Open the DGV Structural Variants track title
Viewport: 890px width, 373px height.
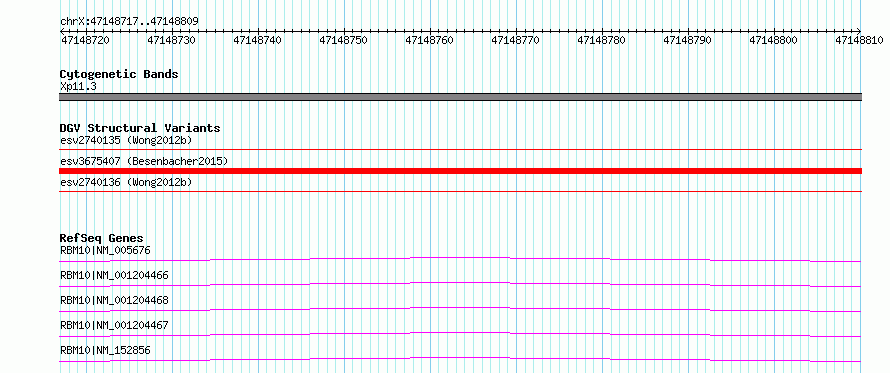pos(140,128)
